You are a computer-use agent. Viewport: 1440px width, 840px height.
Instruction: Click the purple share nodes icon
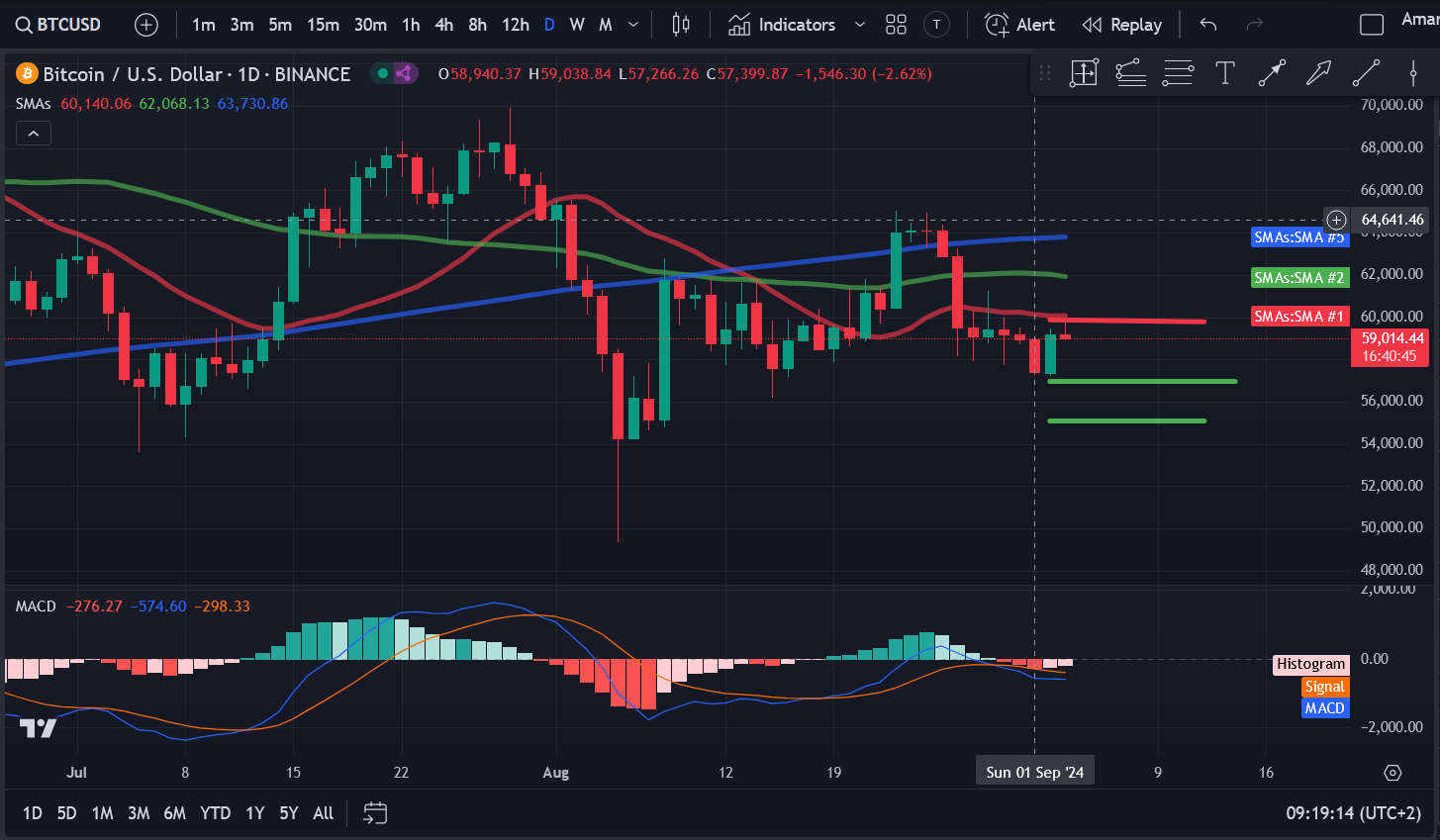404,73
